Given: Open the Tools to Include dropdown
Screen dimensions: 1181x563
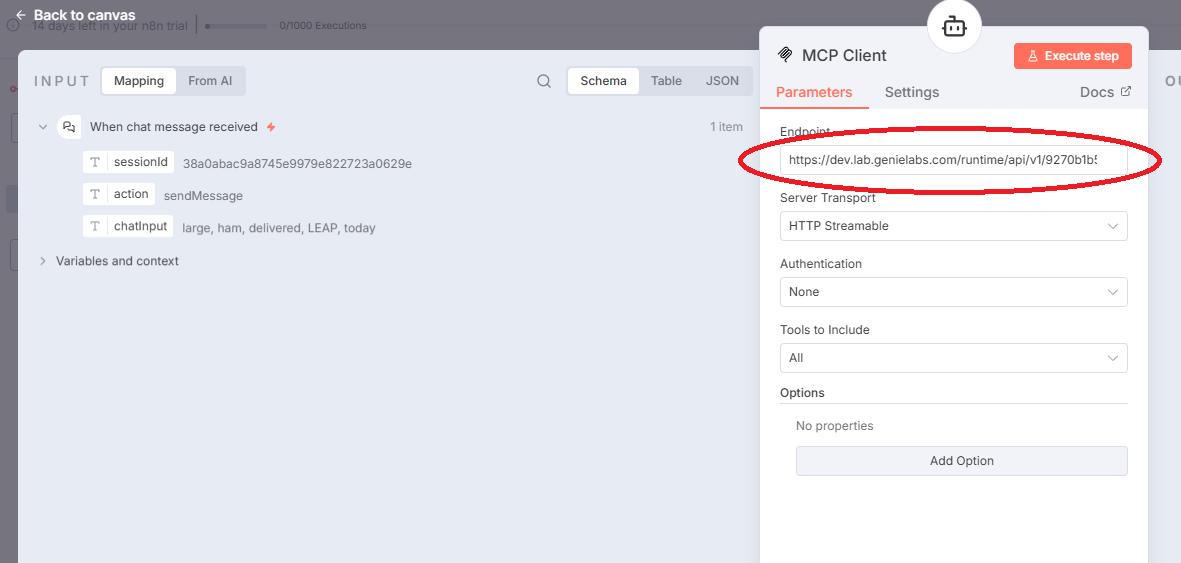Looking at the screenshot, I should click(x=954, y=358).
